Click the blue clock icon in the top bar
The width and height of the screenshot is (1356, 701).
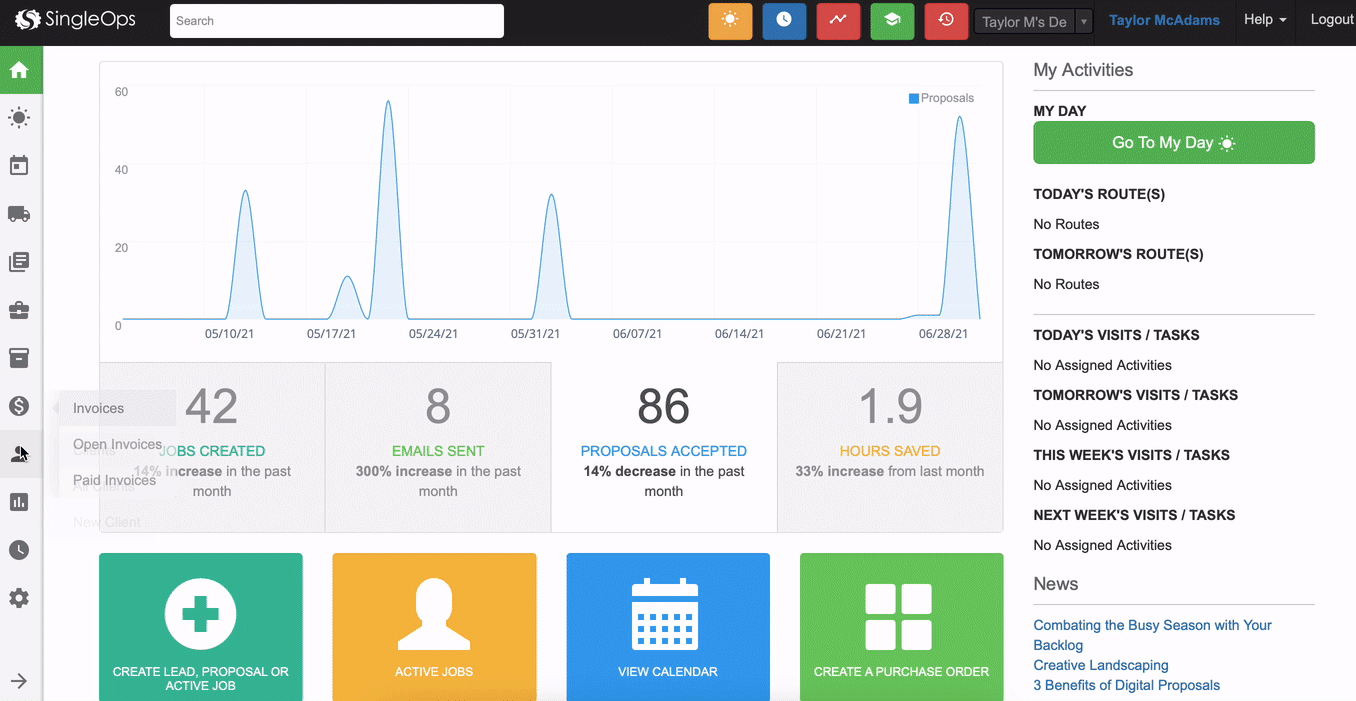click(784, 20)
